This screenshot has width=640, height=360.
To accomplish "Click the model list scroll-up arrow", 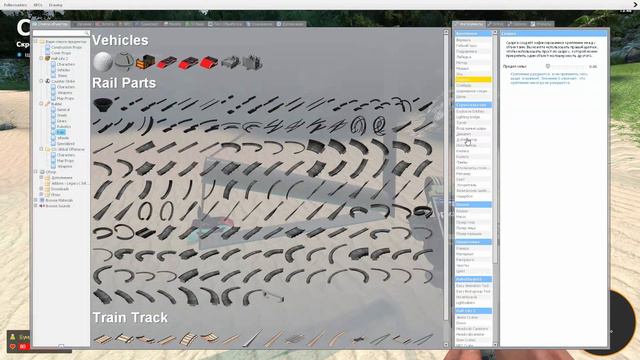I will pos(446,32).
